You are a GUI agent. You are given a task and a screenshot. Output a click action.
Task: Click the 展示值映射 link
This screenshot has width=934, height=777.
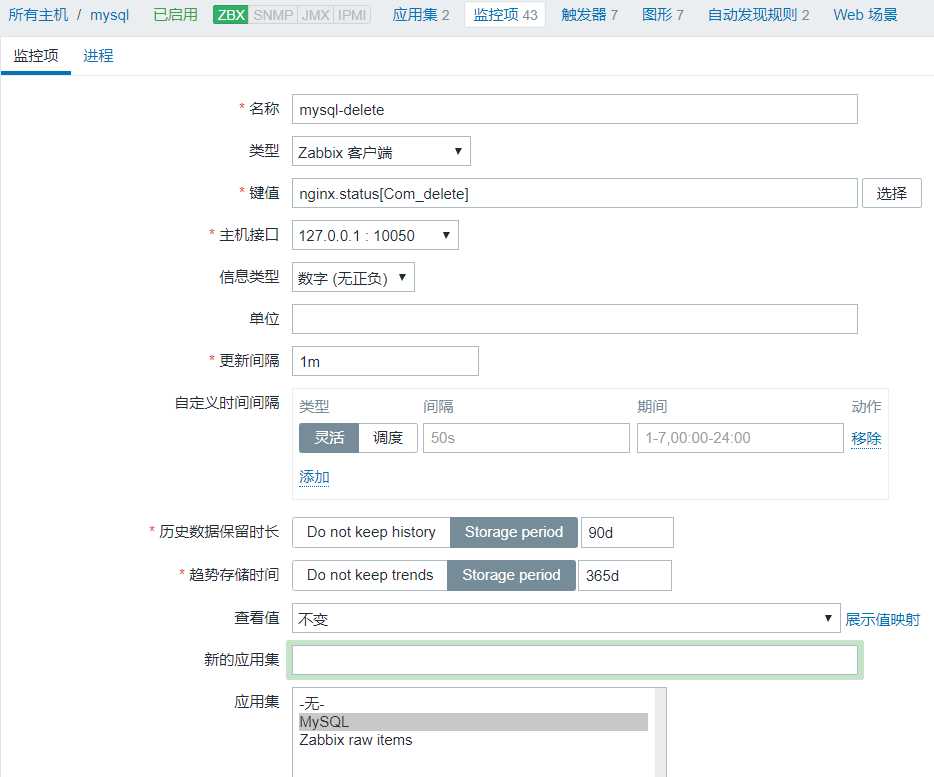[882, 619]
